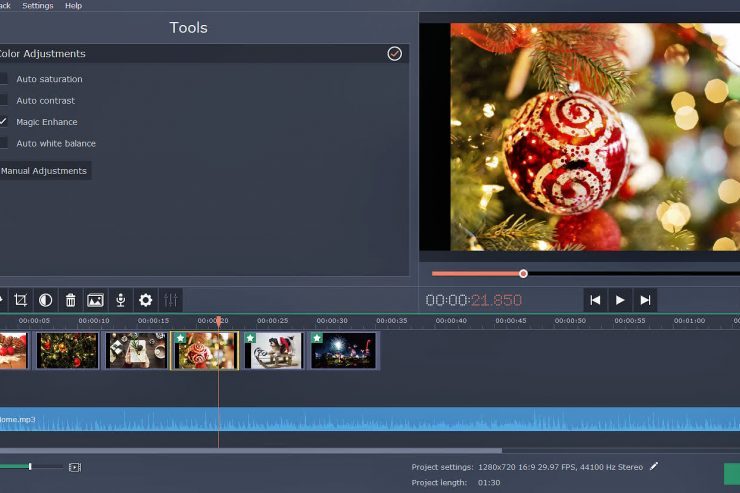Enable Auto contrast checkbox
This screenshot has height=493, width=740.
point(3,100)
